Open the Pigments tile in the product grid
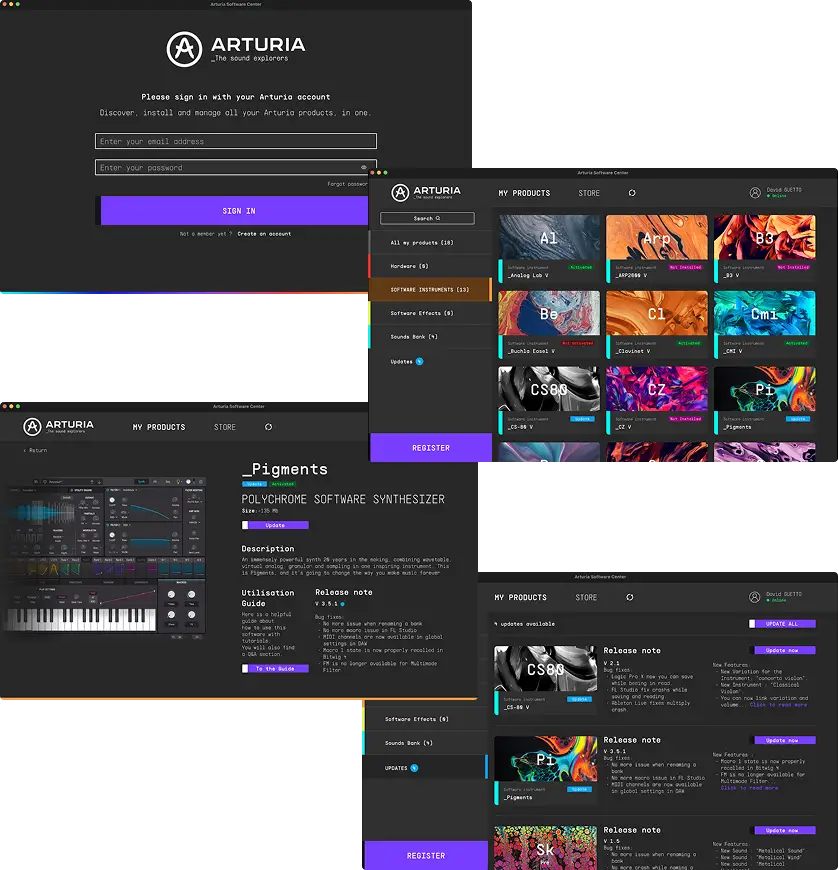 coord(765,399)
